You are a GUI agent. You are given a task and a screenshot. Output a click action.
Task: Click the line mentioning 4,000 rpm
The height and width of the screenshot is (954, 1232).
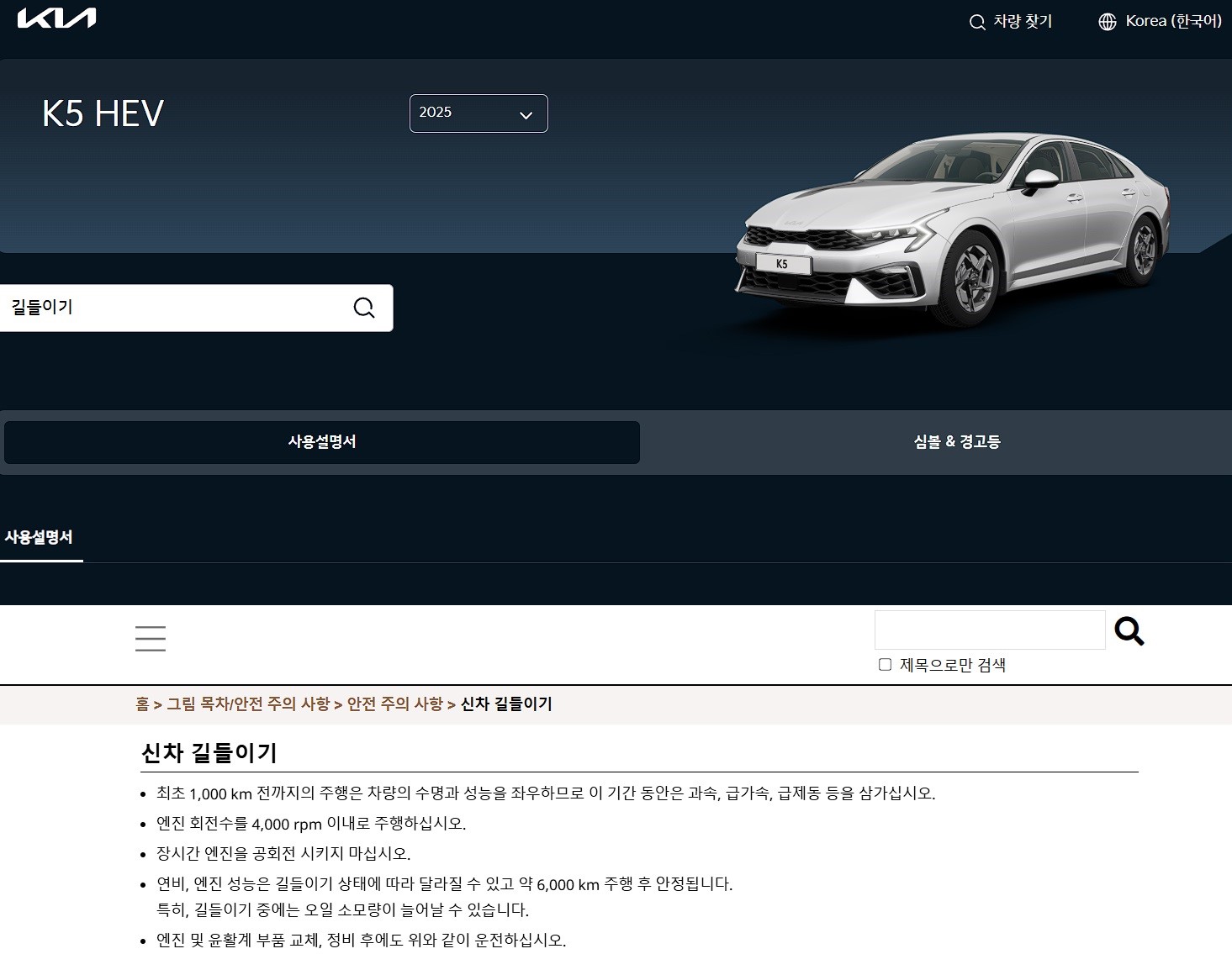311,824
